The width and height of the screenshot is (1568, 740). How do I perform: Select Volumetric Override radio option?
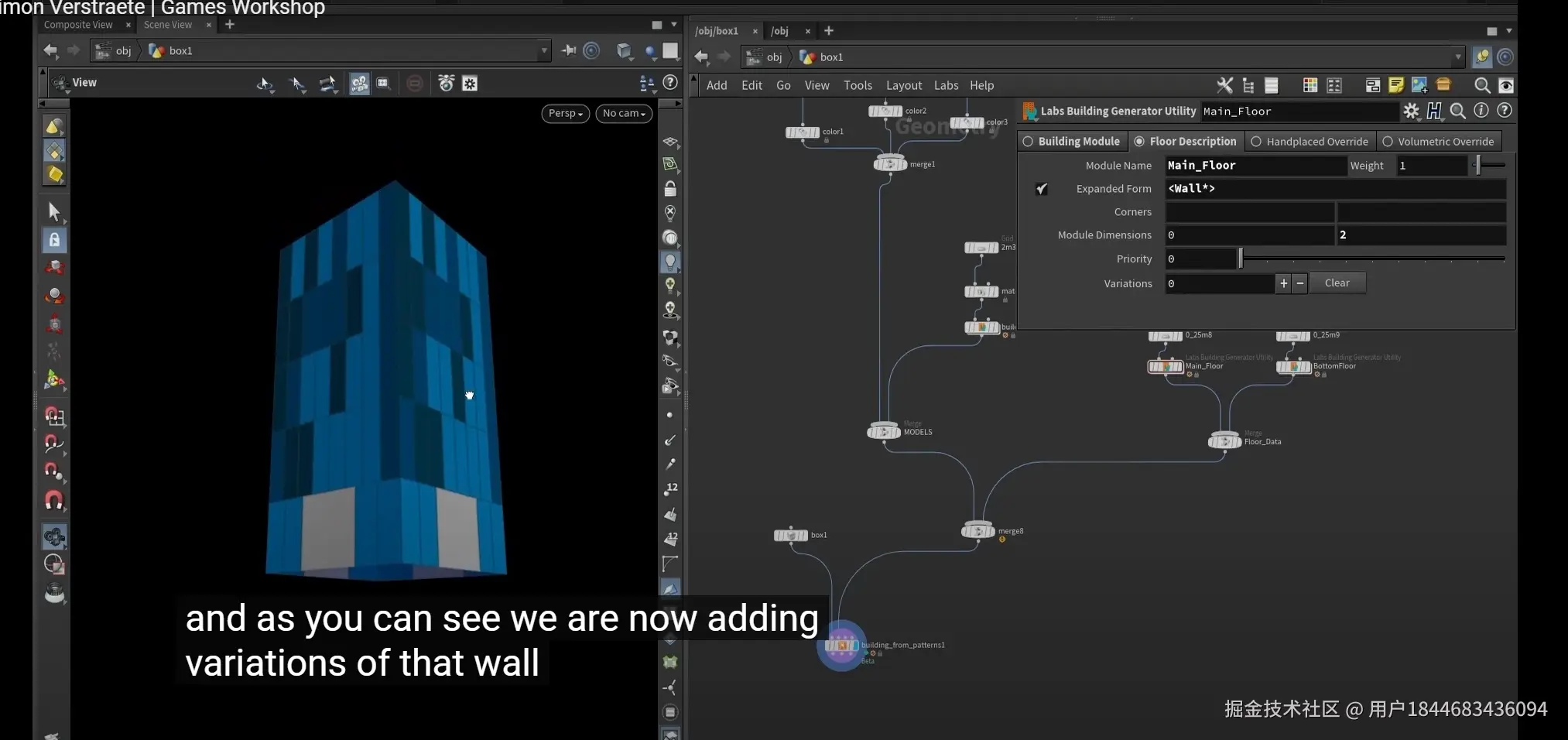(x=1438, y=141)
